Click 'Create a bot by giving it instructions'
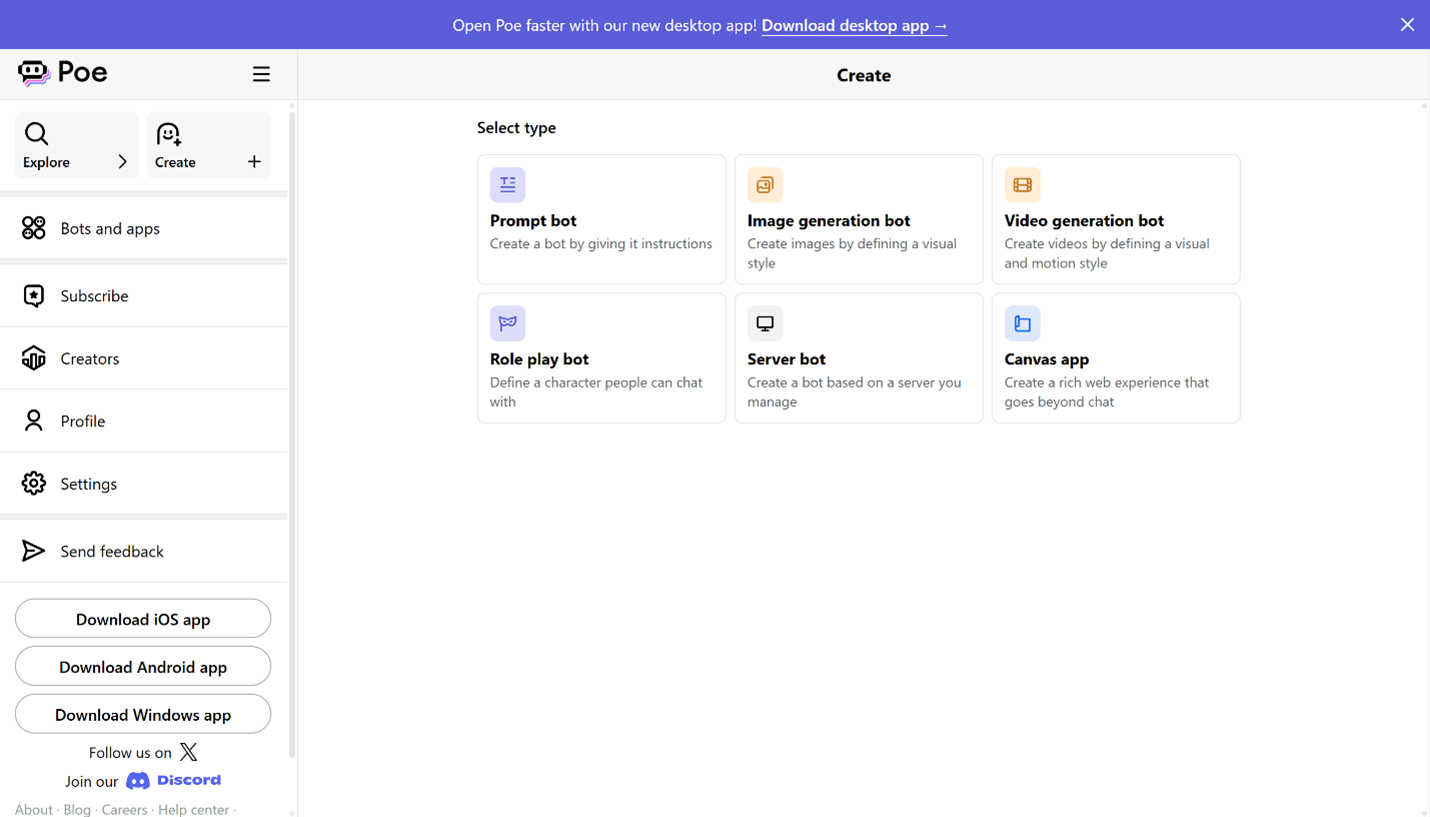 point(601,244)
